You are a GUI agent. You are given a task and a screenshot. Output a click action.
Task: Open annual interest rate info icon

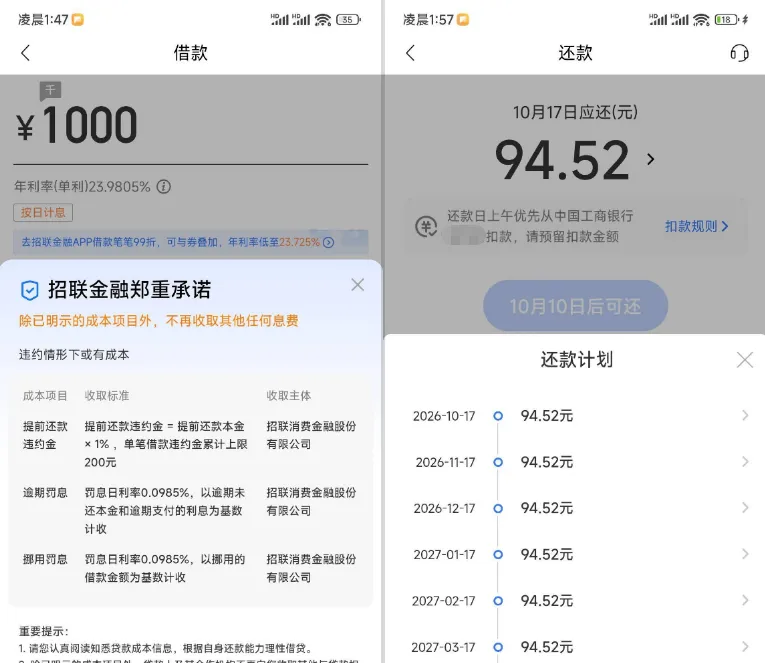[163, 186]
